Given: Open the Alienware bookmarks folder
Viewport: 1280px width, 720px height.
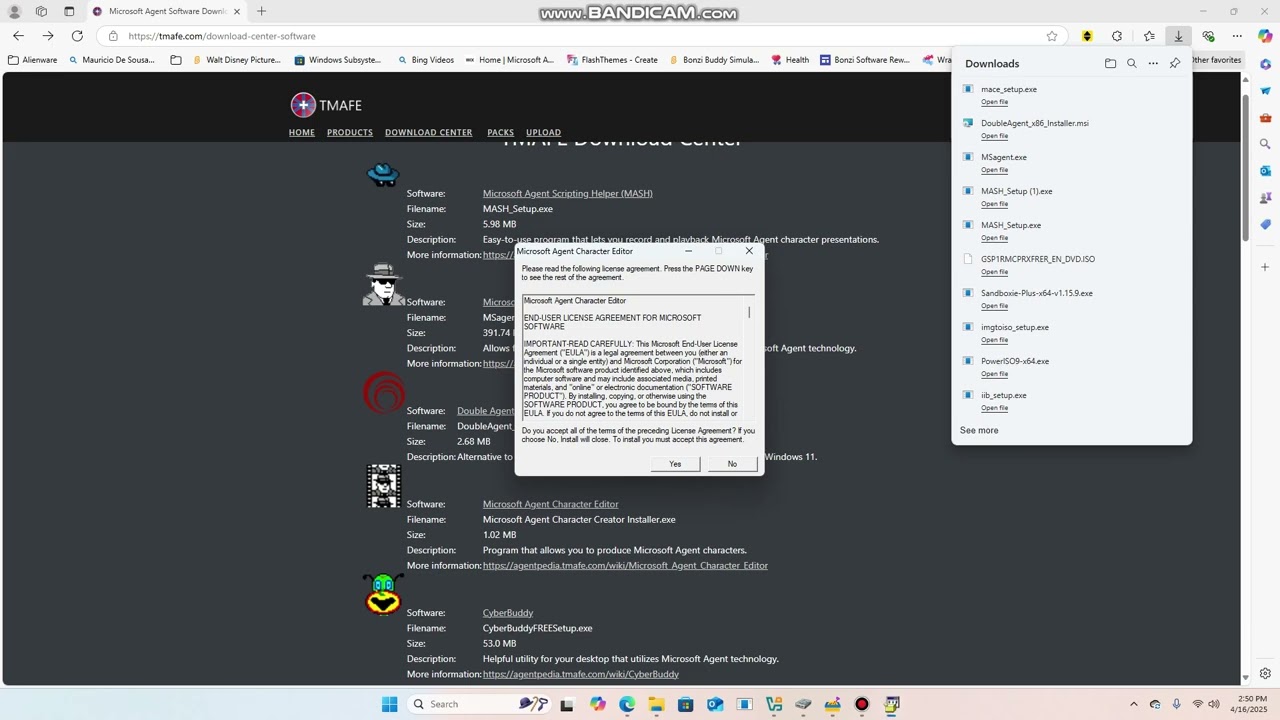Looking at the screenshot, I should click(x=32, y=60).
